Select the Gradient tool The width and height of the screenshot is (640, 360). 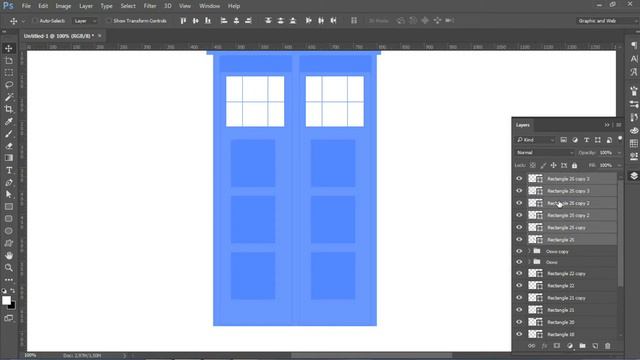pos(9,158)
